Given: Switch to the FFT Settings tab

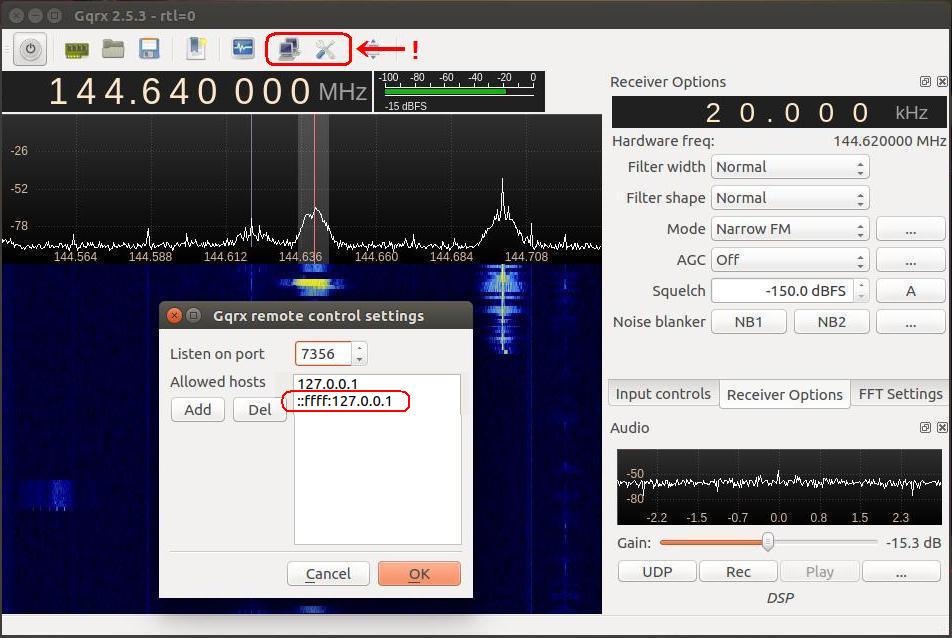Looking at the screenshot, I should click(900, 394).
